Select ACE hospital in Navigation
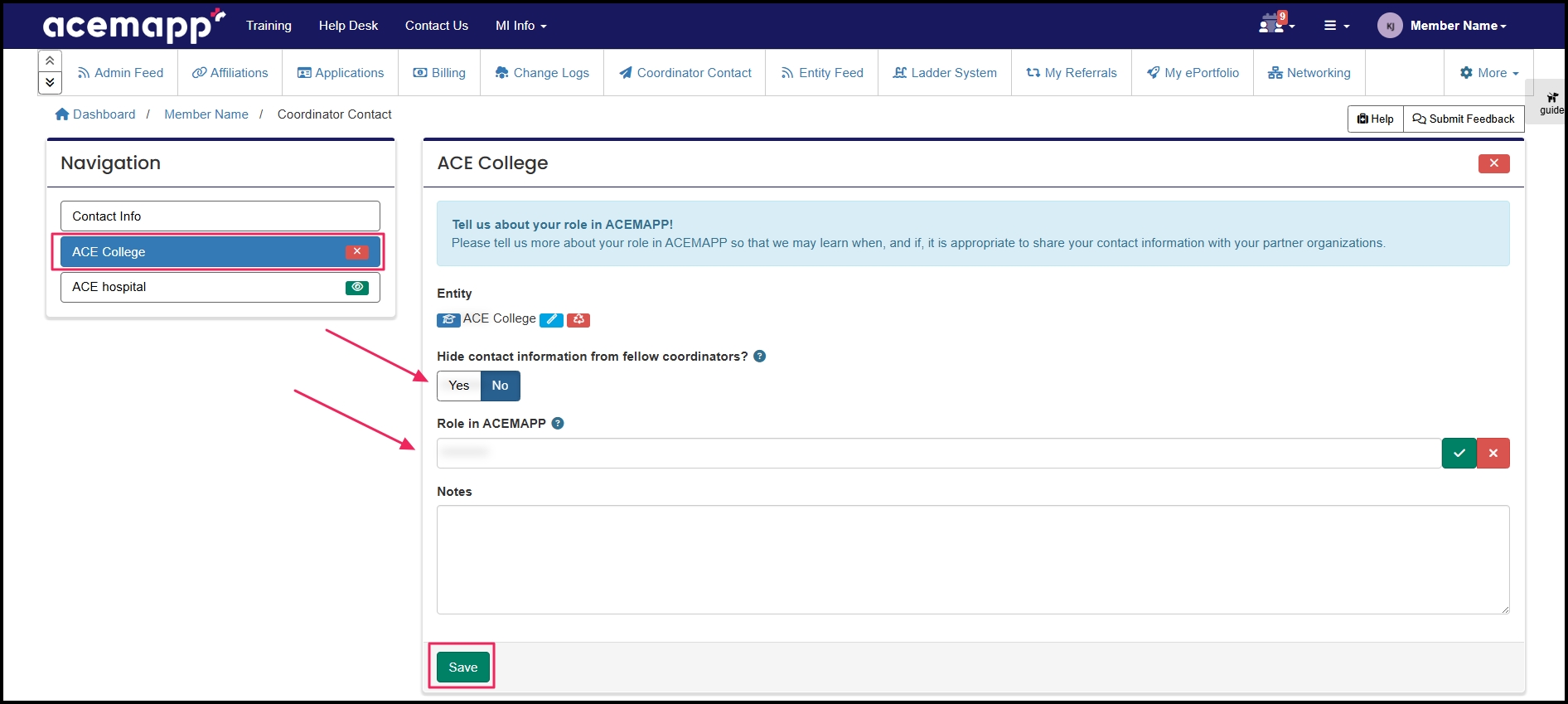Viewport: 1568px width, 704px height. (220, 287)
